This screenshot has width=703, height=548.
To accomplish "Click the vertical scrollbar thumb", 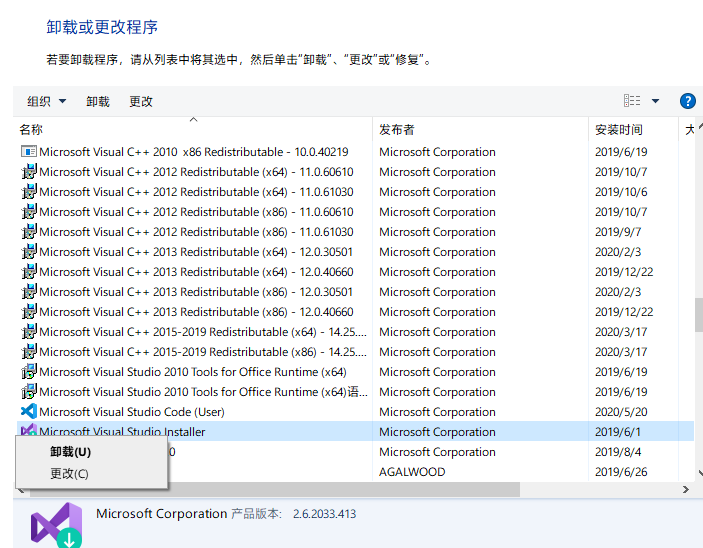I will [699, 315].
